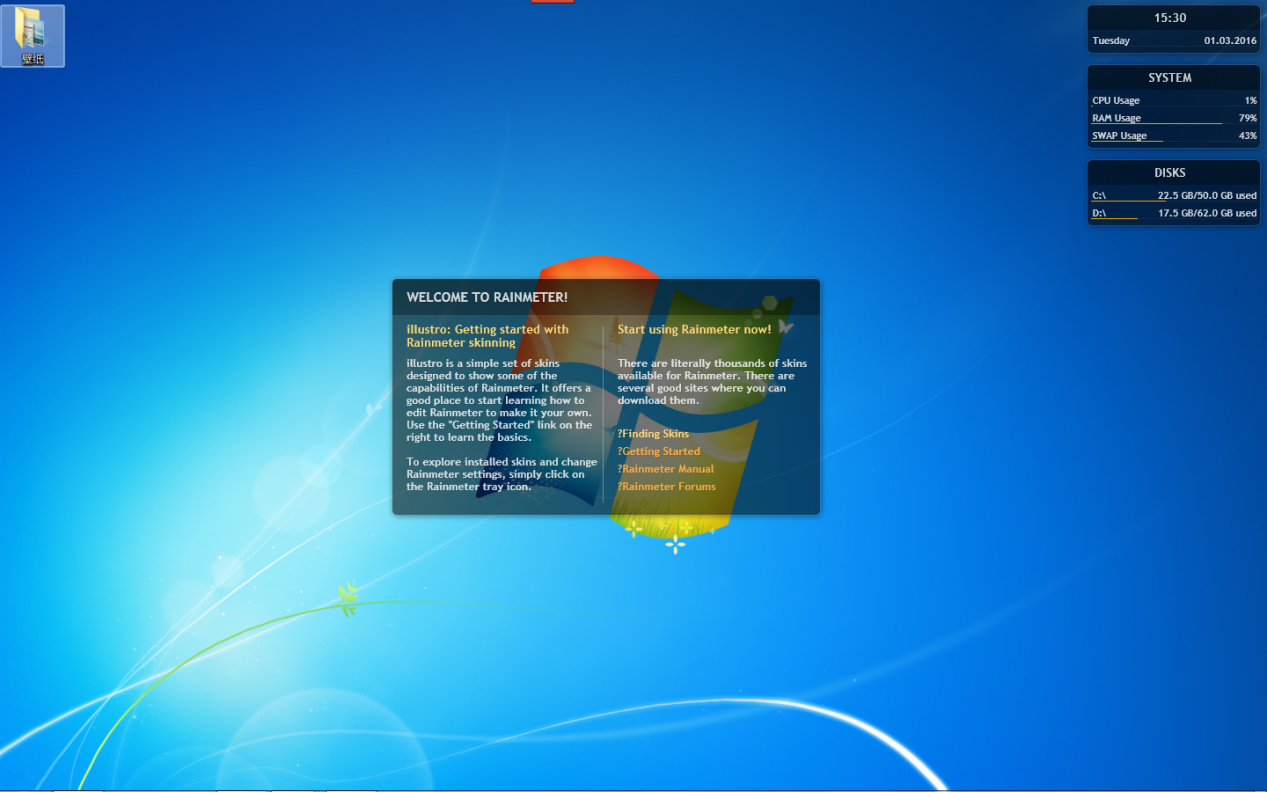Select the 壁纸 folder on the desktop

coord(34,36)
